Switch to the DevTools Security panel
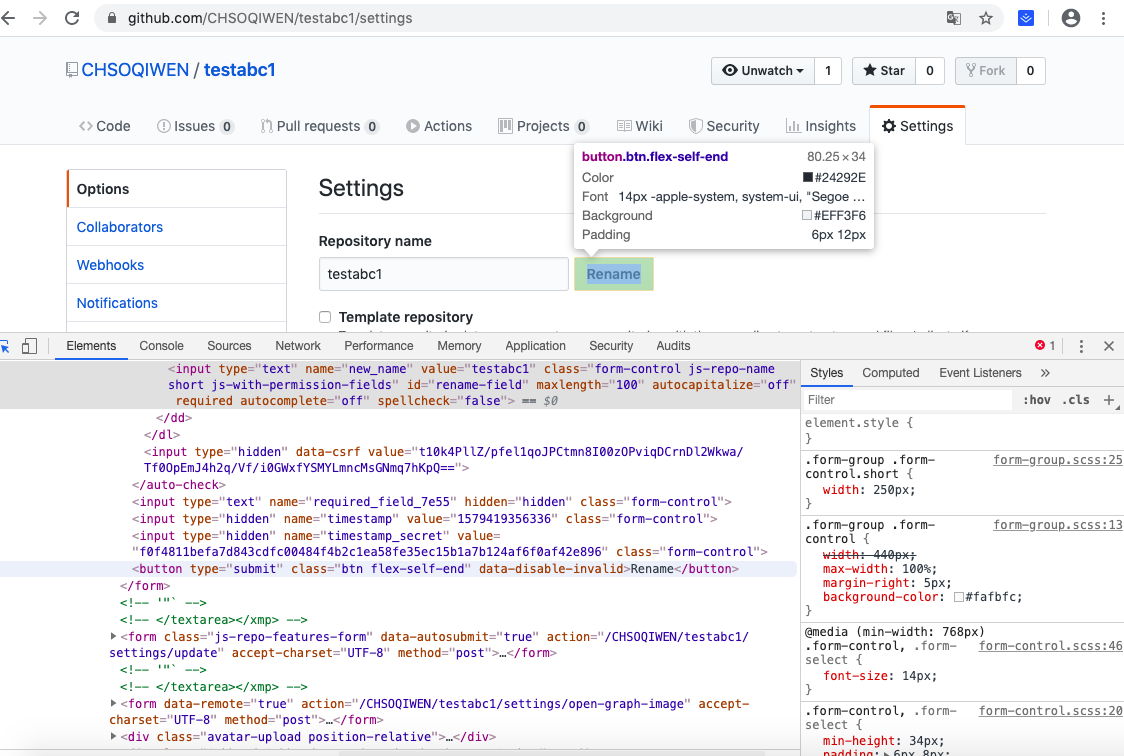 click(611, 345)
